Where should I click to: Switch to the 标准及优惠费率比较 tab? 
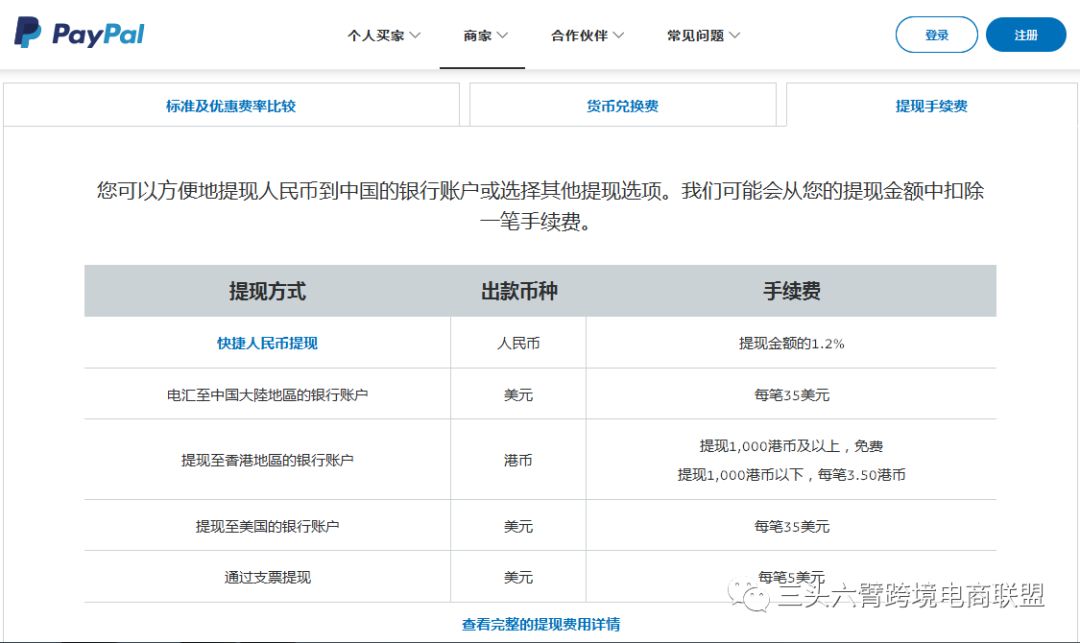tap(231, 105)
